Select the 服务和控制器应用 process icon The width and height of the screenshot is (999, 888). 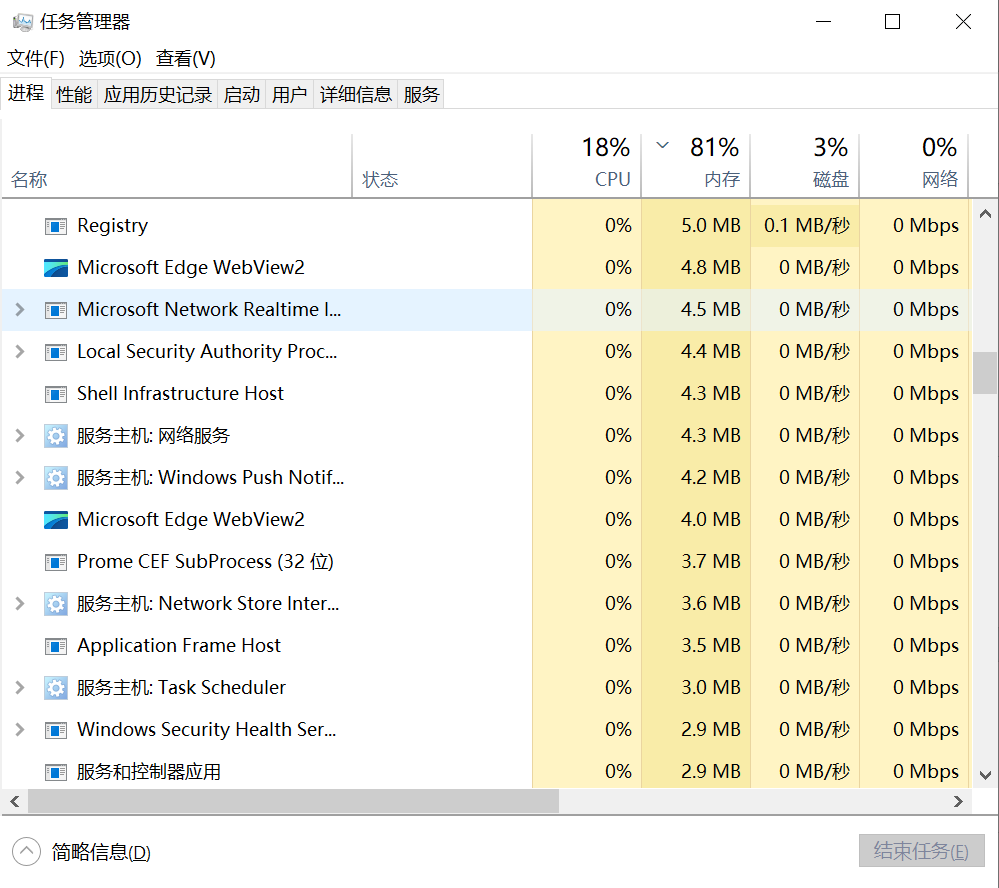coord(55,772)
